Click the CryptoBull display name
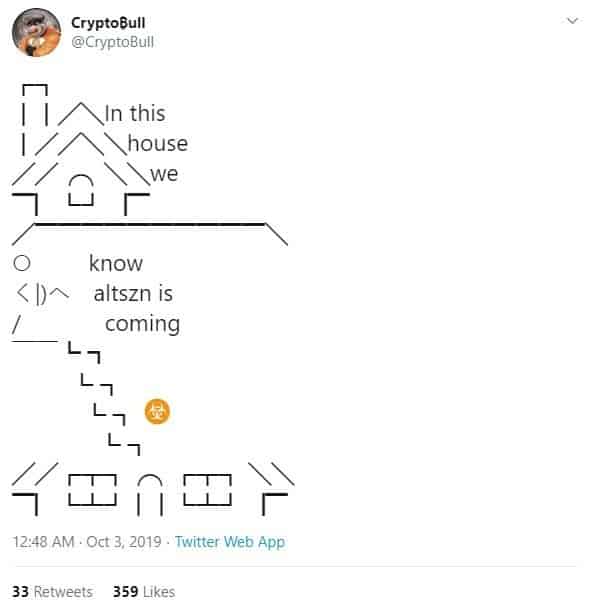Image resolution: width=592 pixels, height=611 pixels. coord(108,23)
